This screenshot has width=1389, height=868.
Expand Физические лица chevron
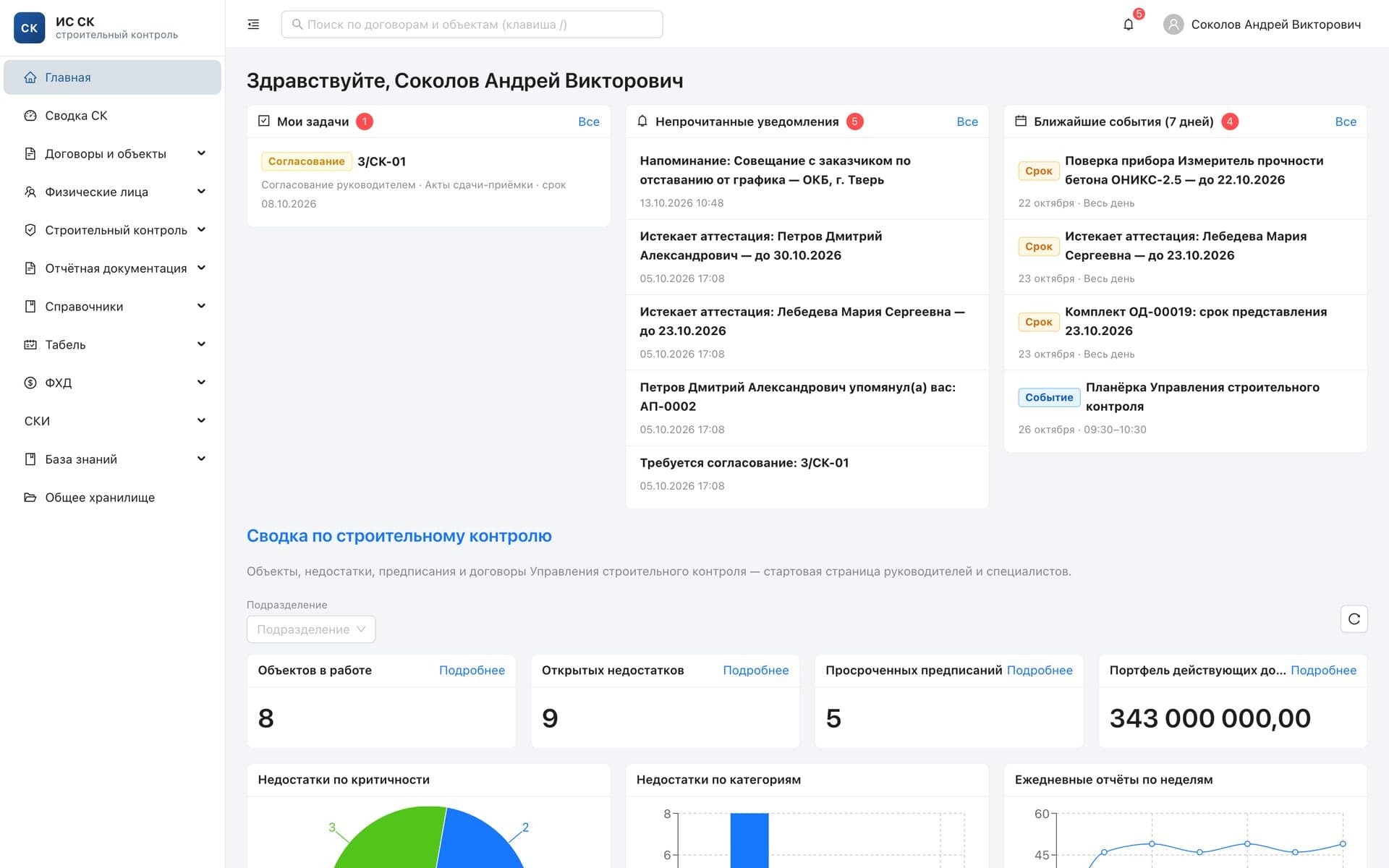pyautogui.click(x=201, y=192)
